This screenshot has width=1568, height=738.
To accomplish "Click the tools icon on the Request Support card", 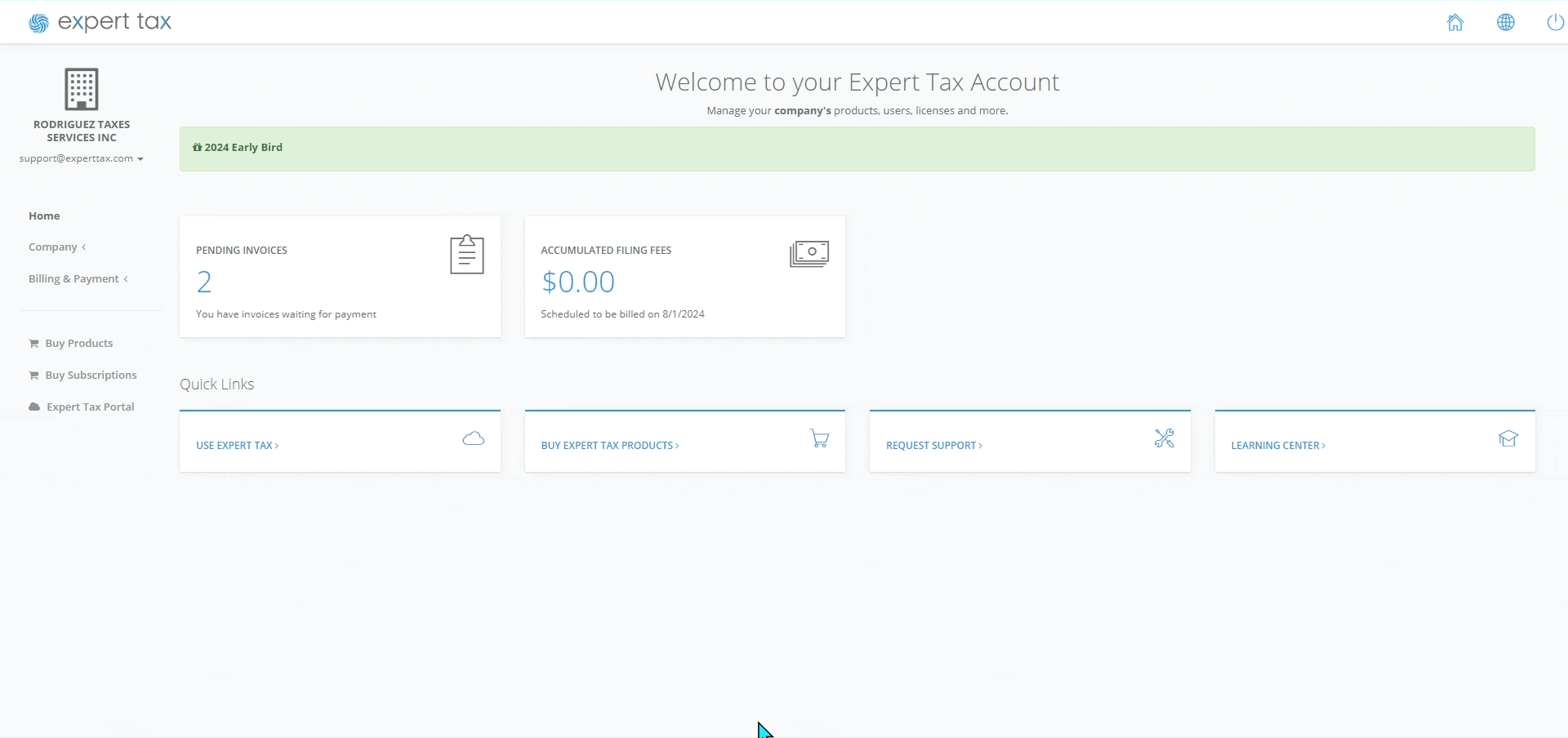I will pyautogui.click(x=1164, y=438).
